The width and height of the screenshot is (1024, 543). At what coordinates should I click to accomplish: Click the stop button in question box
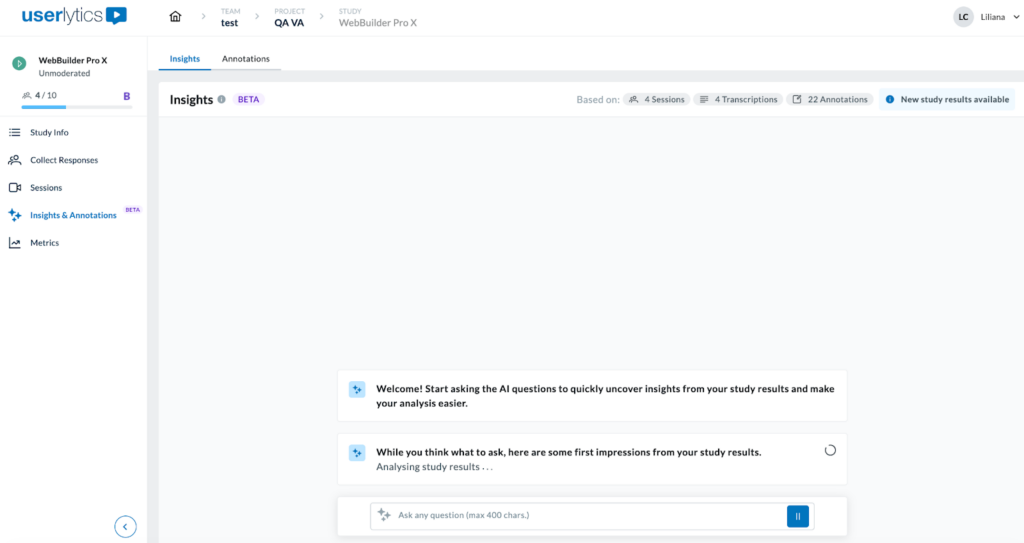coord(798,516)
